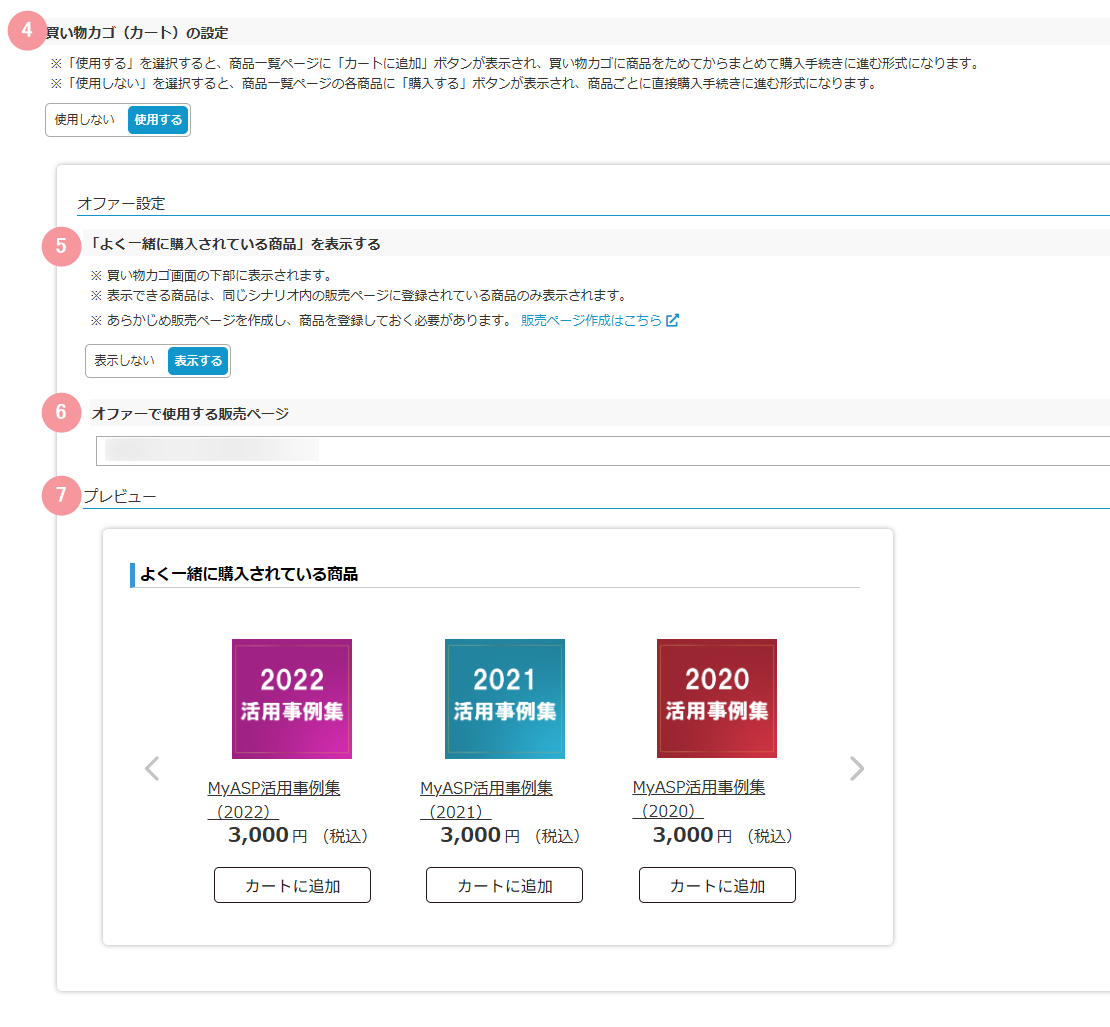Click the 「よく一緒に購入されている商品」を表示する label
Viewport: 1110px width, 1027px height.
click(236, 244)
